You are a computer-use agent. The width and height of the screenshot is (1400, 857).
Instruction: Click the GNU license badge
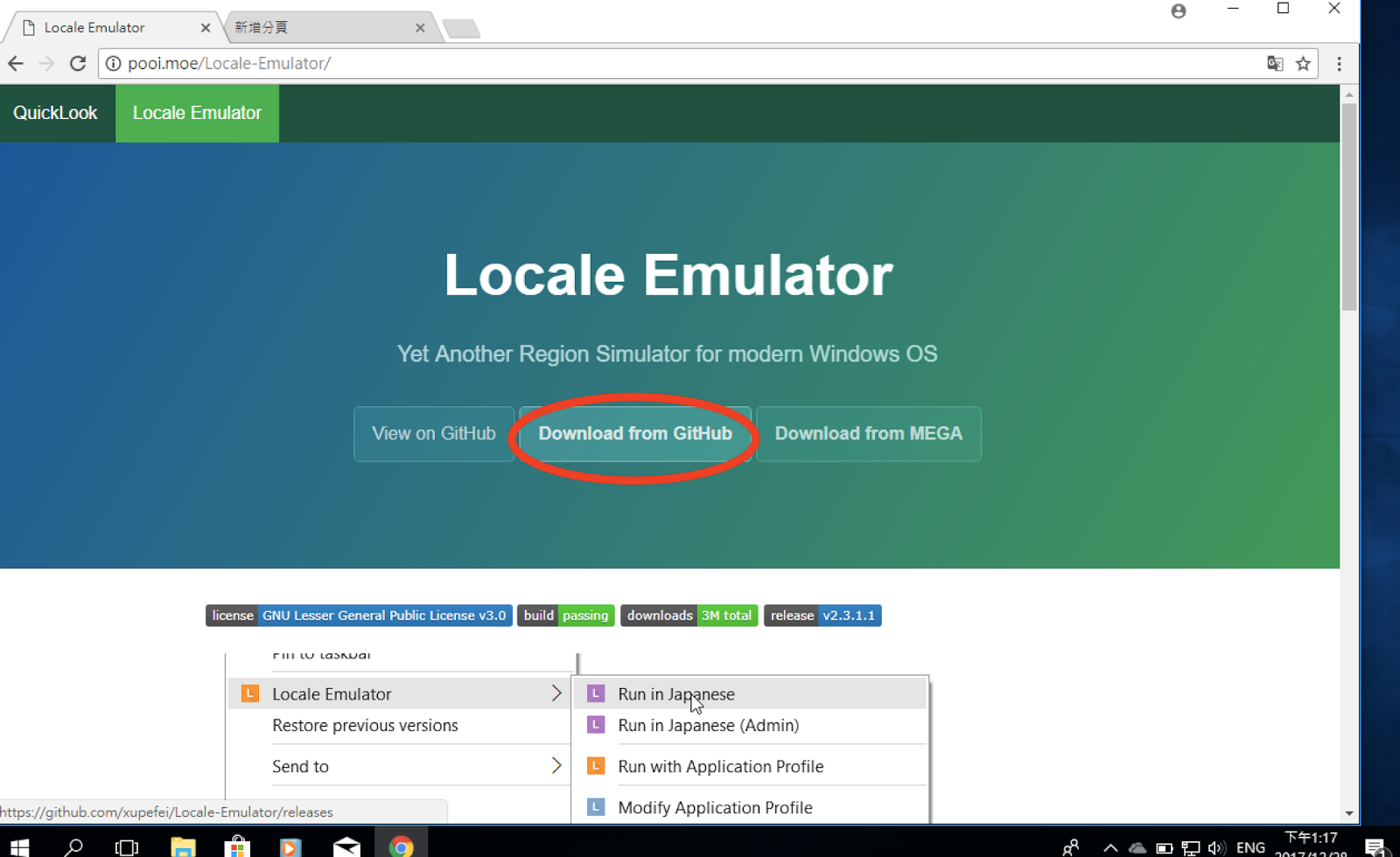tap(359, 615)
